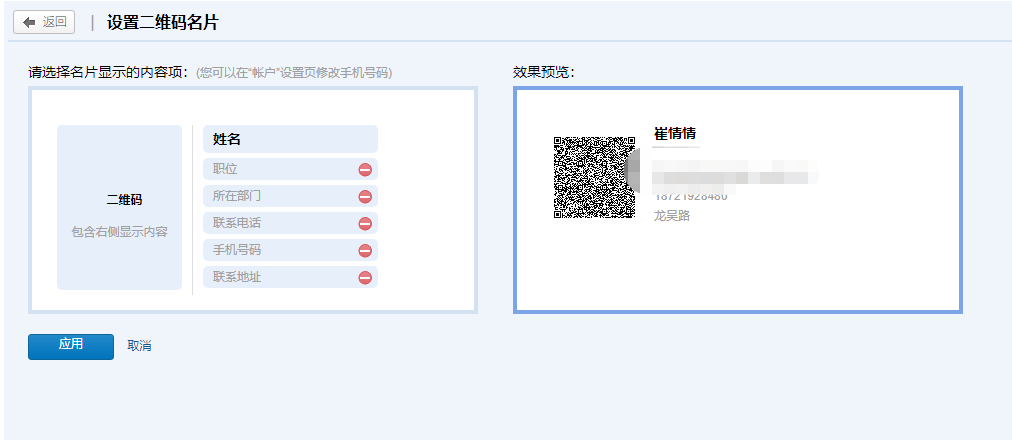This screenshot has height=440, width=1012.
Task: Click the 返回 back button
Action: 44,21
